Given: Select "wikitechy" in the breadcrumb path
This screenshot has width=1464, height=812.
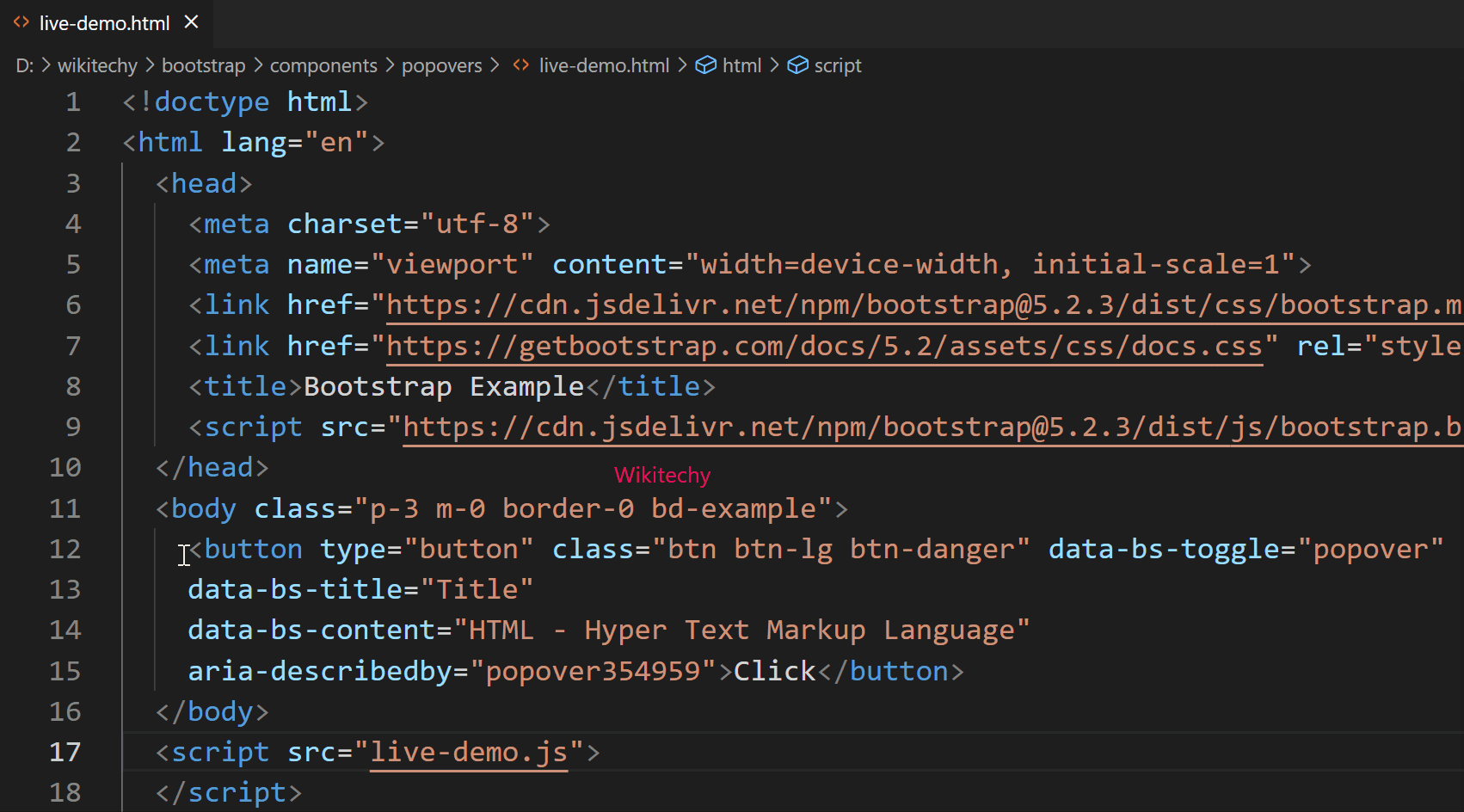Looking at the screenshot, I should pos(97,65).
